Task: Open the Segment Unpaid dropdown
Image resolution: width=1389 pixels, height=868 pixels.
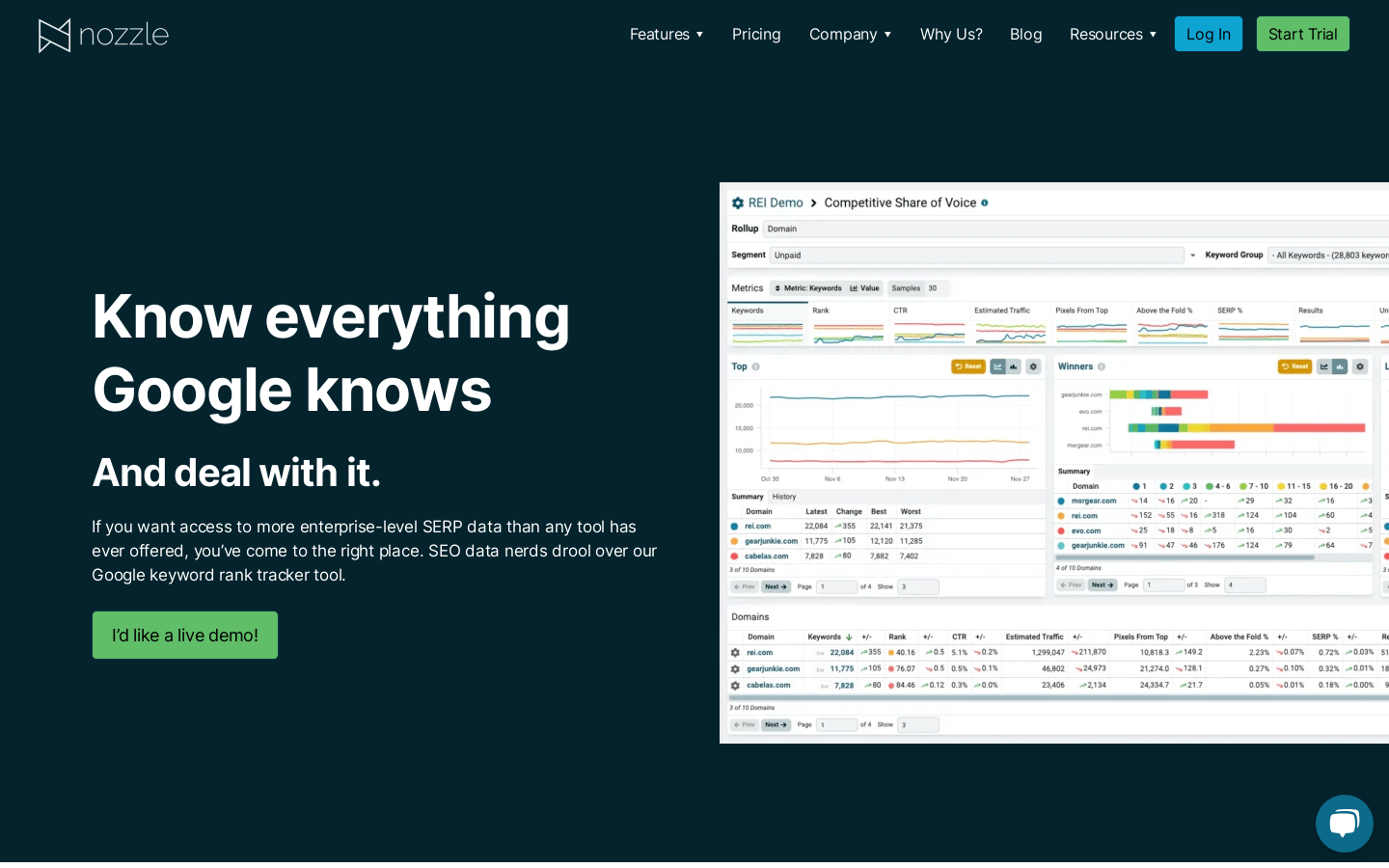Action: coord(976,256)
